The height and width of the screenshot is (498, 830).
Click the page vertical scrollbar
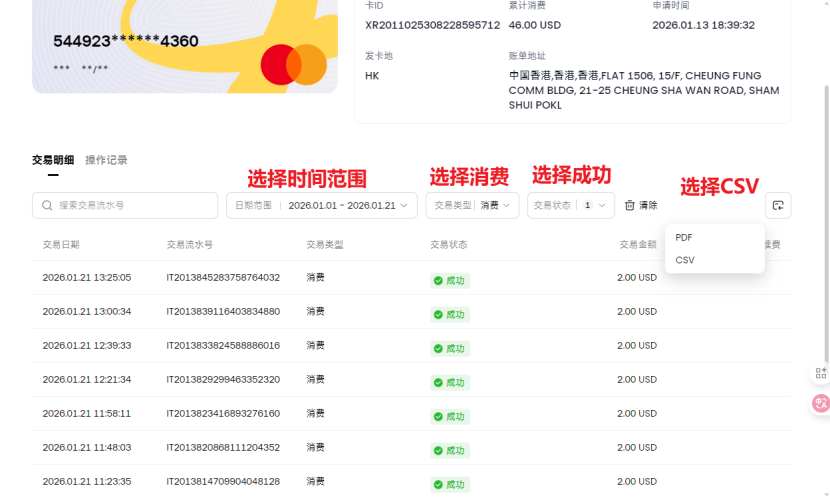[826, 222]
